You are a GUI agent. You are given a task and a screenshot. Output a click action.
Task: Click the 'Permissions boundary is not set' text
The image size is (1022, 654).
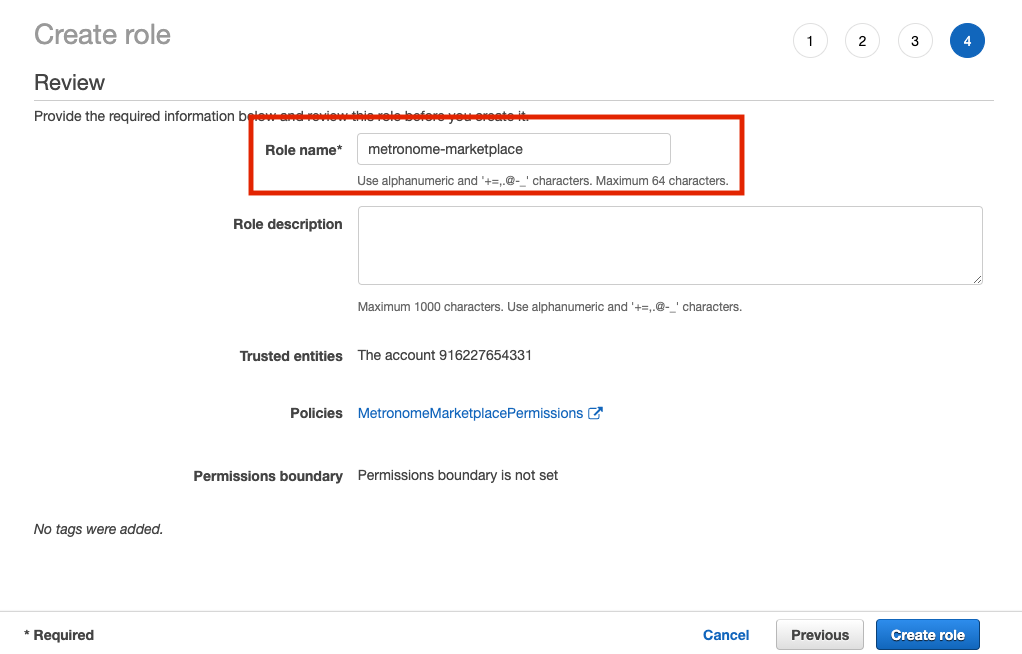tap(458, 475)
